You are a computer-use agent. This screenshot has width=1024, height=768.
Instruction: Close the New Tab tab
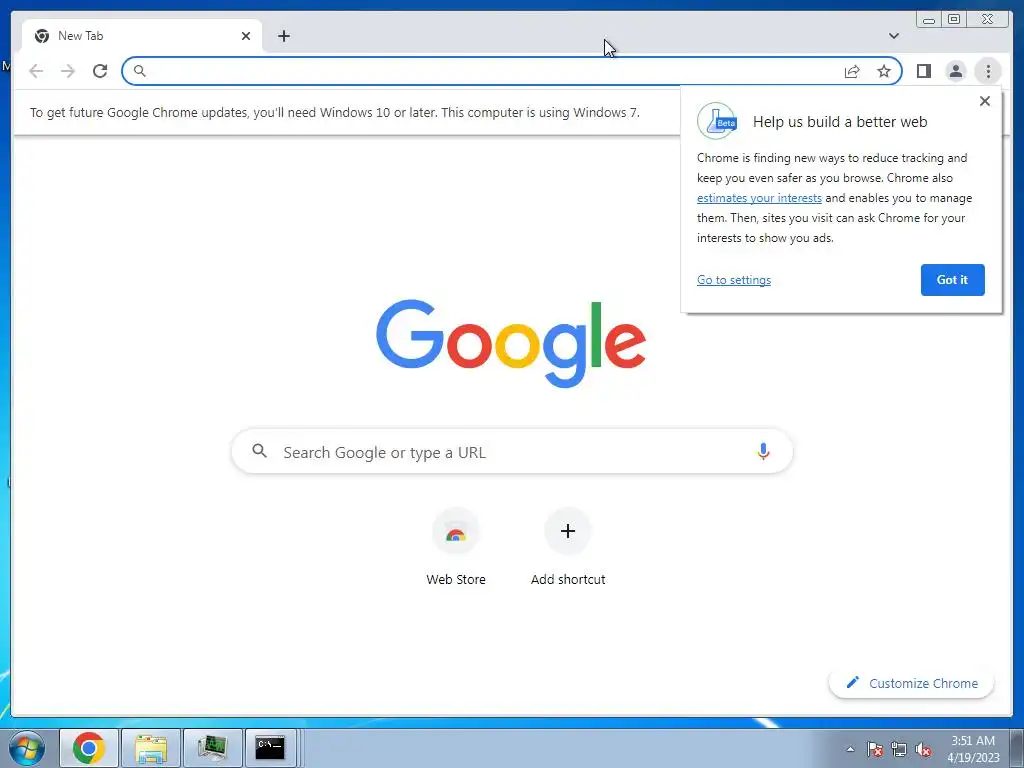(246, 36)
